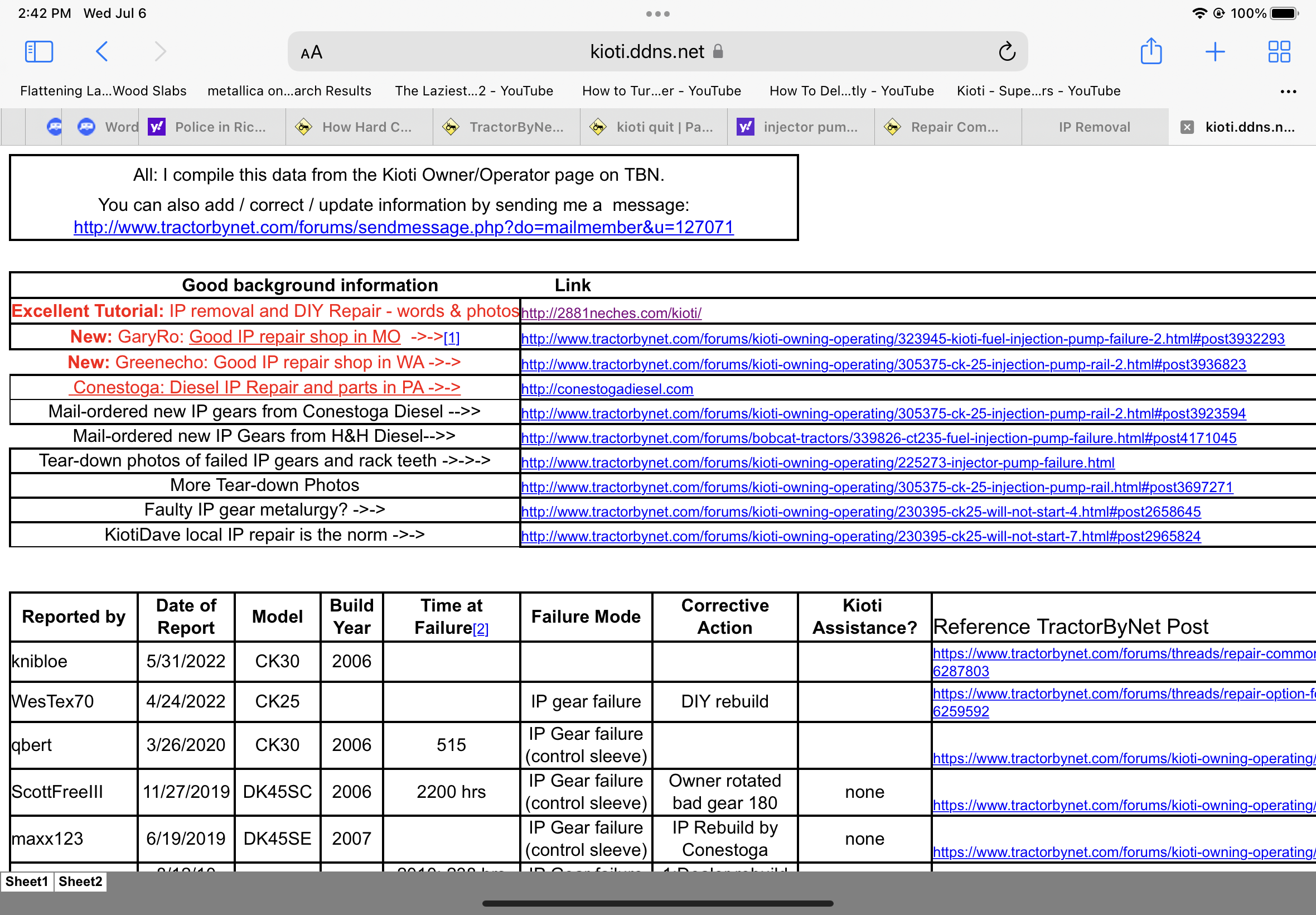Tap the home indicator bar
The image size is (1316, 915).
coord(657,903)
